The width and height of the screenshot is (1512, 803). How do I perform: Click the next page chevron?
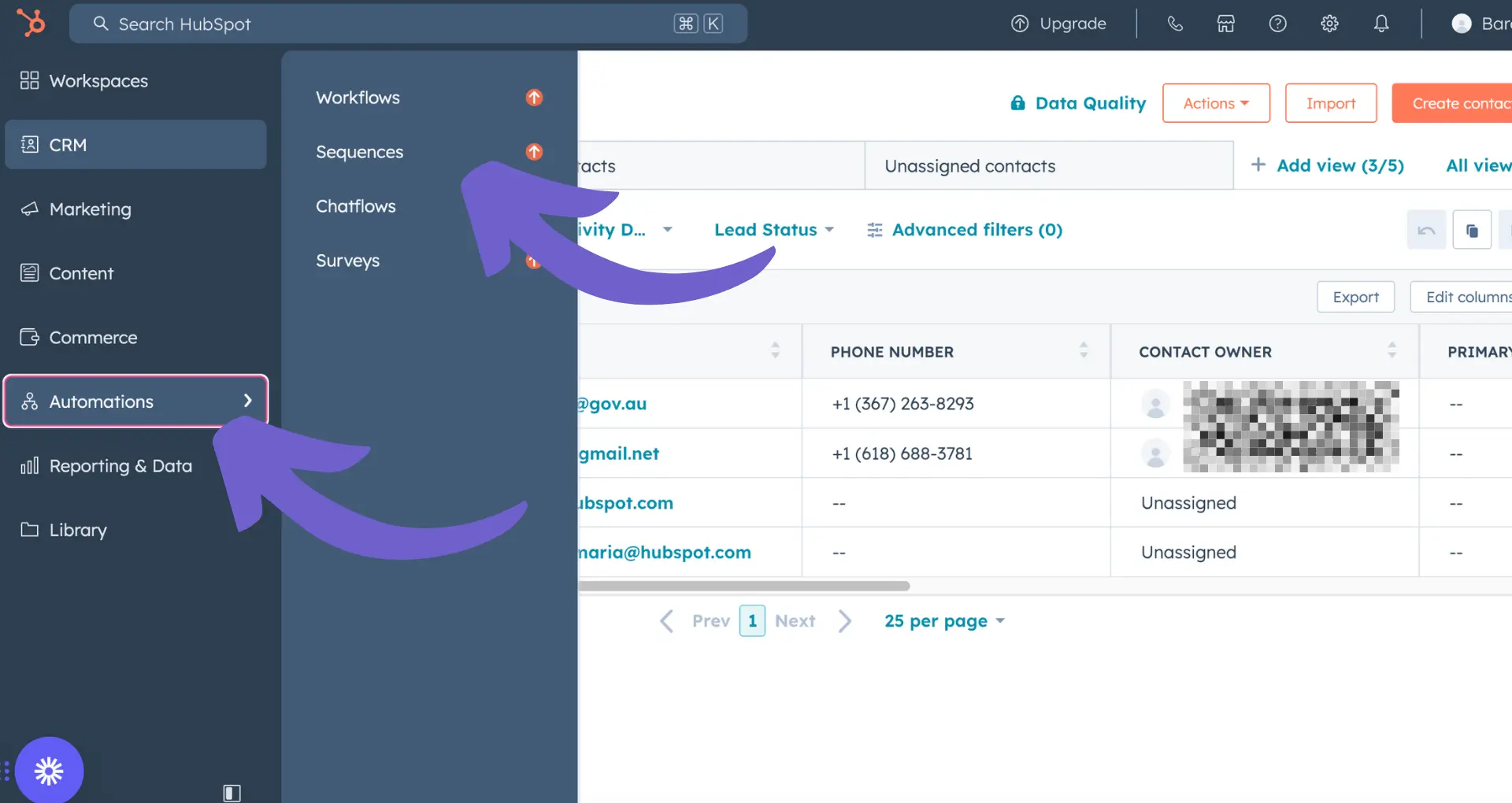coord(845,621)
